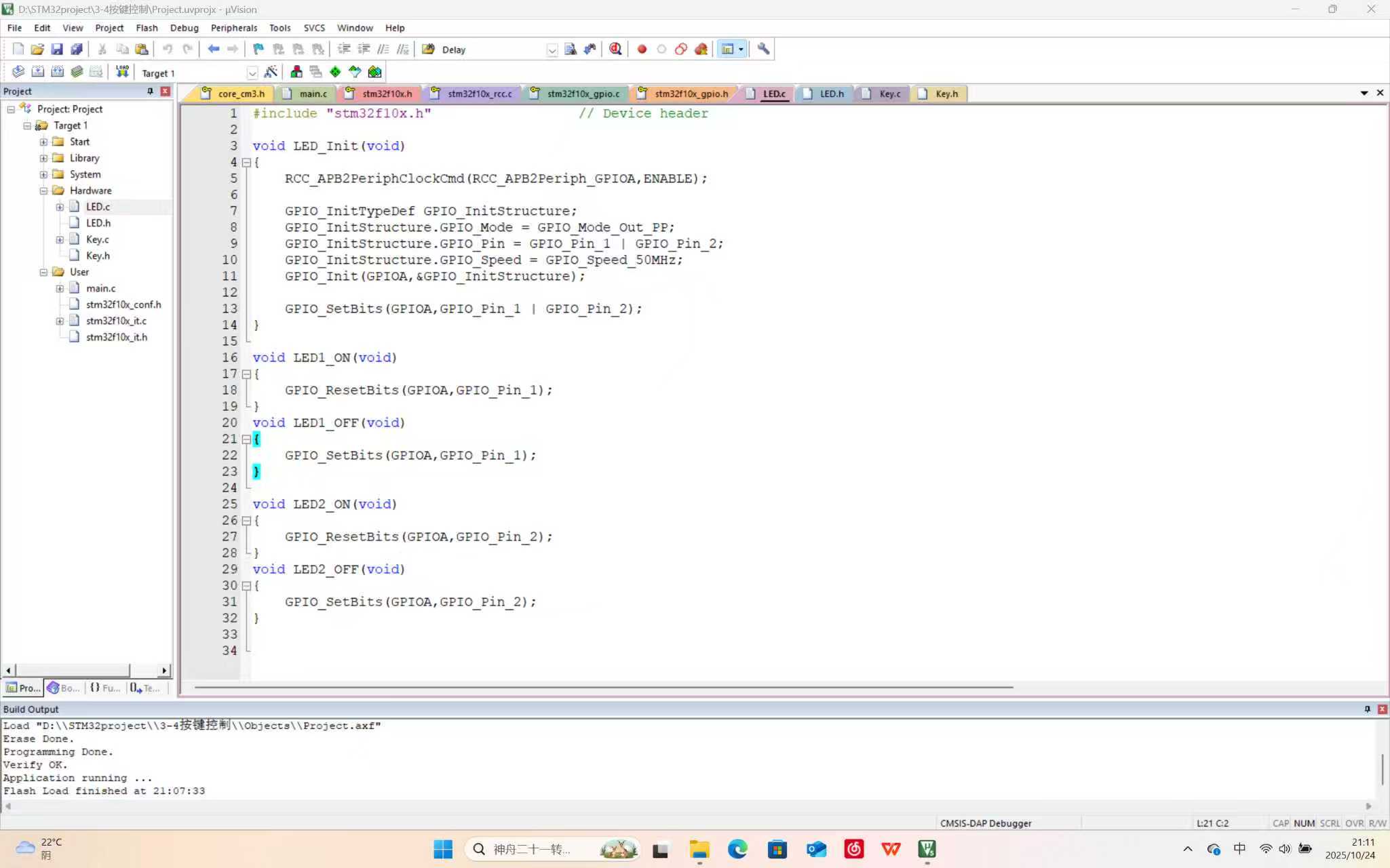Click the Build target icon
Screen dimensions: 1390x868
pos(38,71)
